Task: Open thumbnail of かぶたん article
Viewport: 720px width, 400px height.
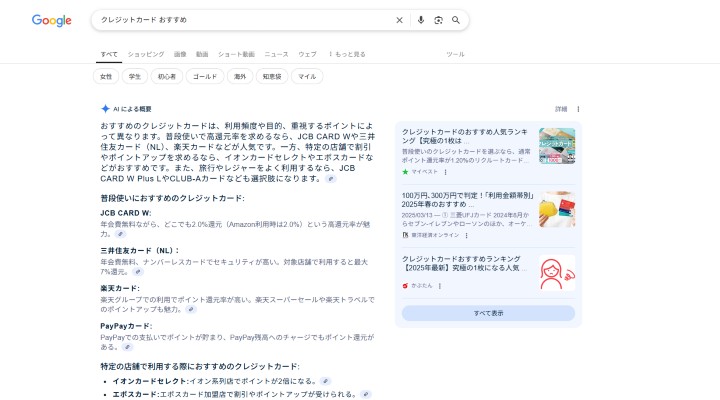Action: 557,273
